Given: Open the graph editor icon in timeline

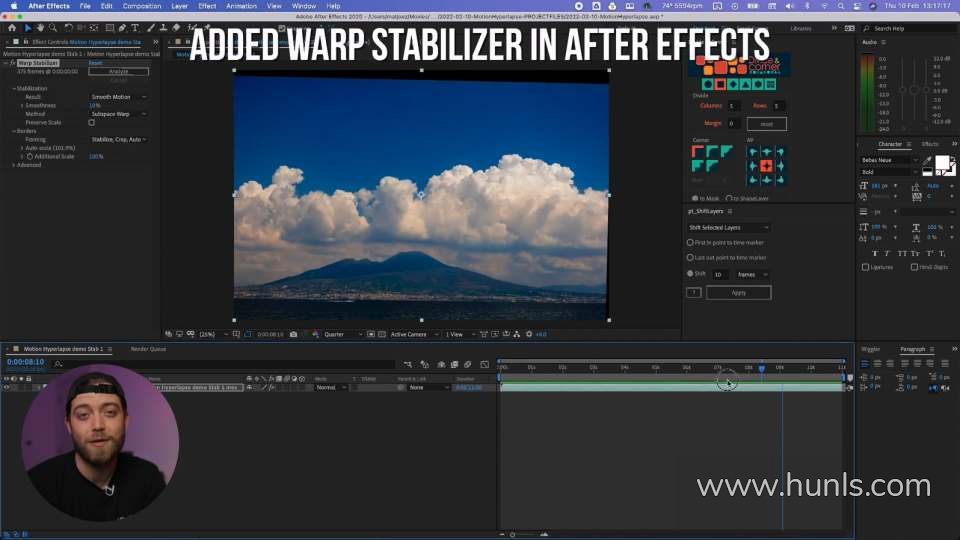Looking at the screenshot, I should click(484, 364).
